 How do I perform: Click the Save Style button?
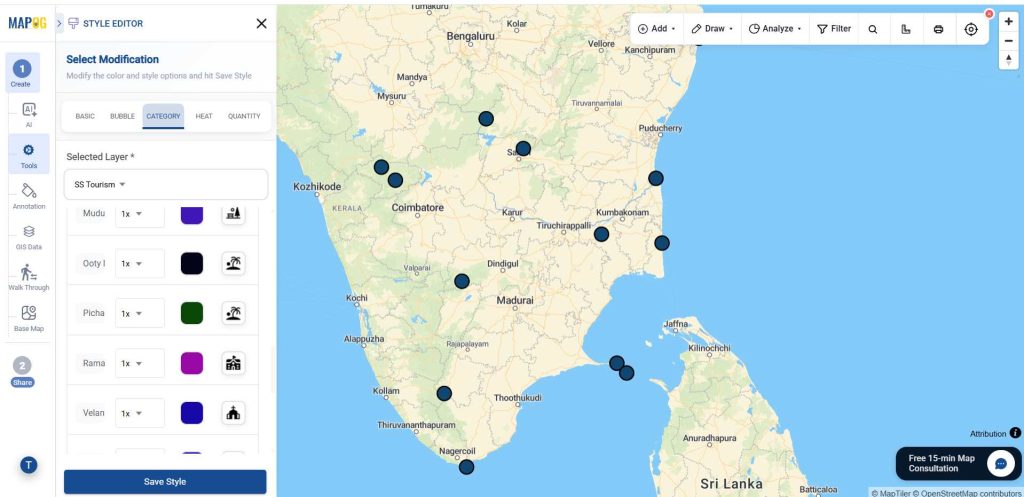click(x=165, y=482)
